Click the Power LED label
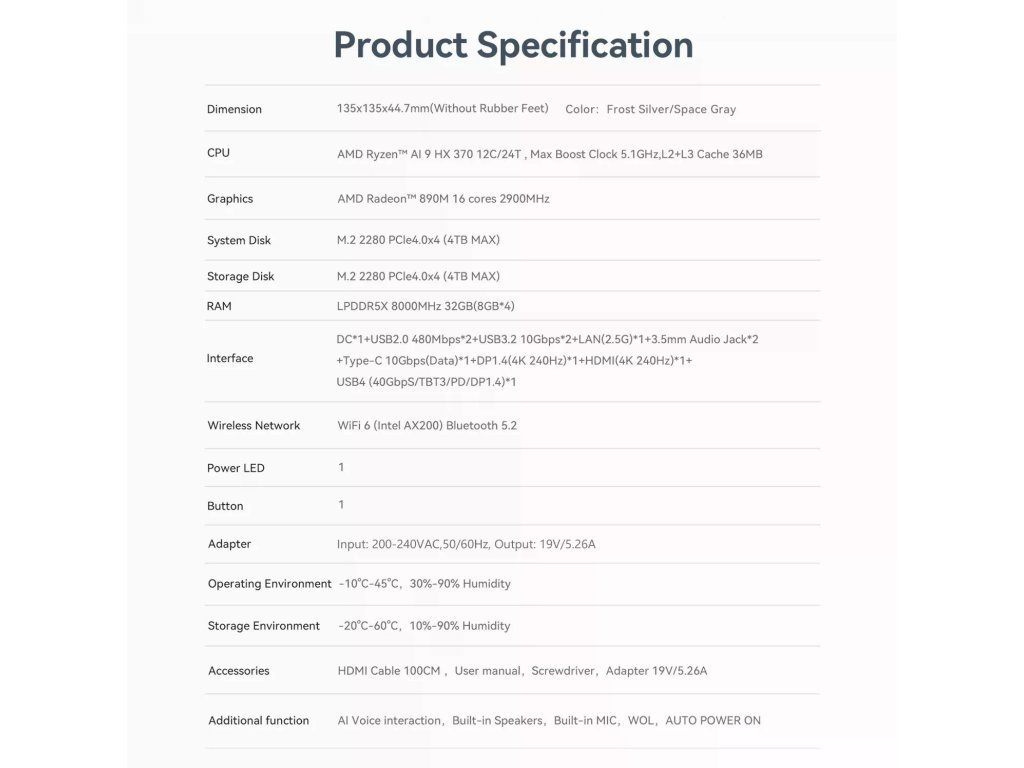Screen dimensions: 1024x768 (236, 468)
